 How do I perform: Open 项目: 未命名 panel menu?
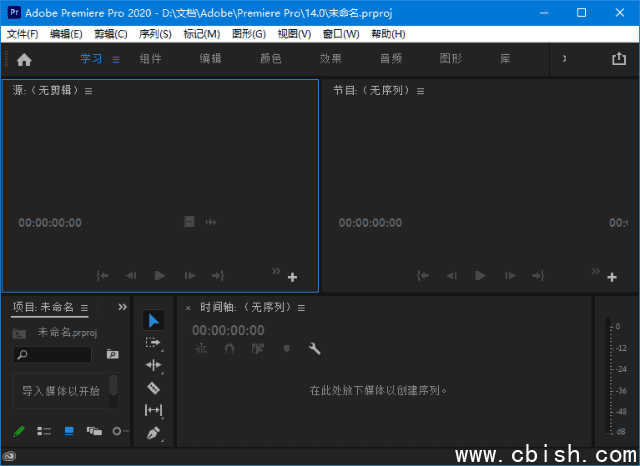(x=84, y=308)
